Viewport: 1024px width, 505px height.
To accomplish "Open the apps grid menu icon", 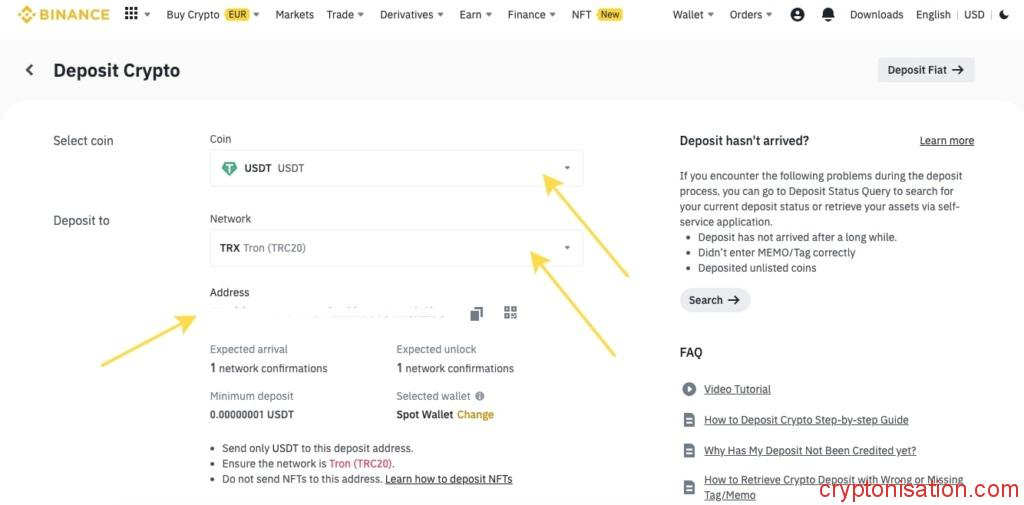I will 131,14.
